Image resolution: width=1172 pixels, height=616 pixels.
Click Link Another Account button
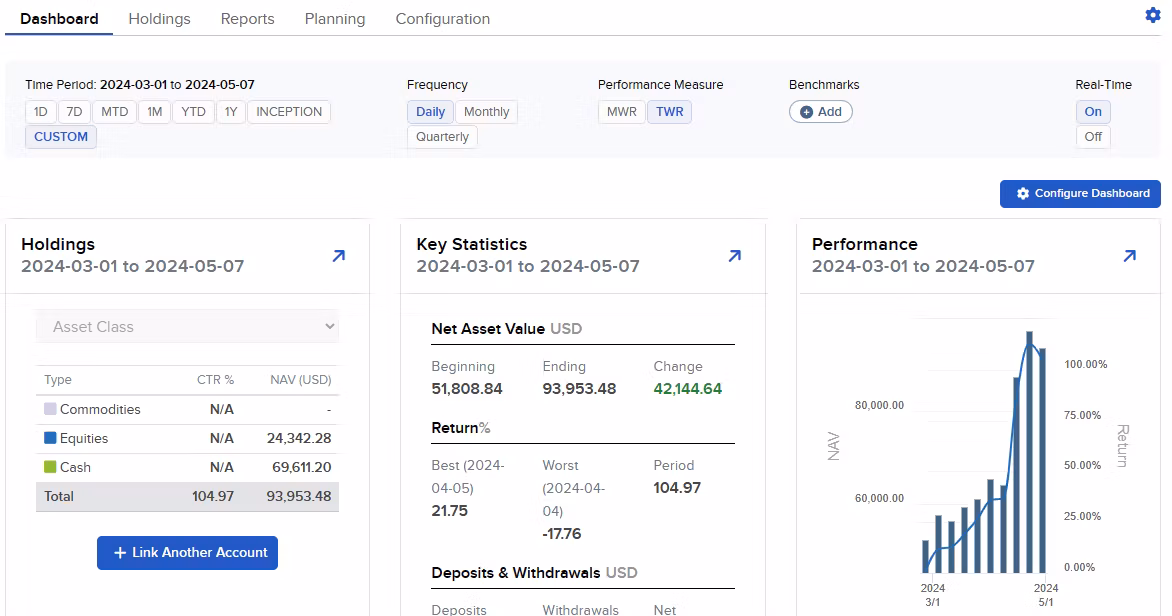(x=187, y=553)
